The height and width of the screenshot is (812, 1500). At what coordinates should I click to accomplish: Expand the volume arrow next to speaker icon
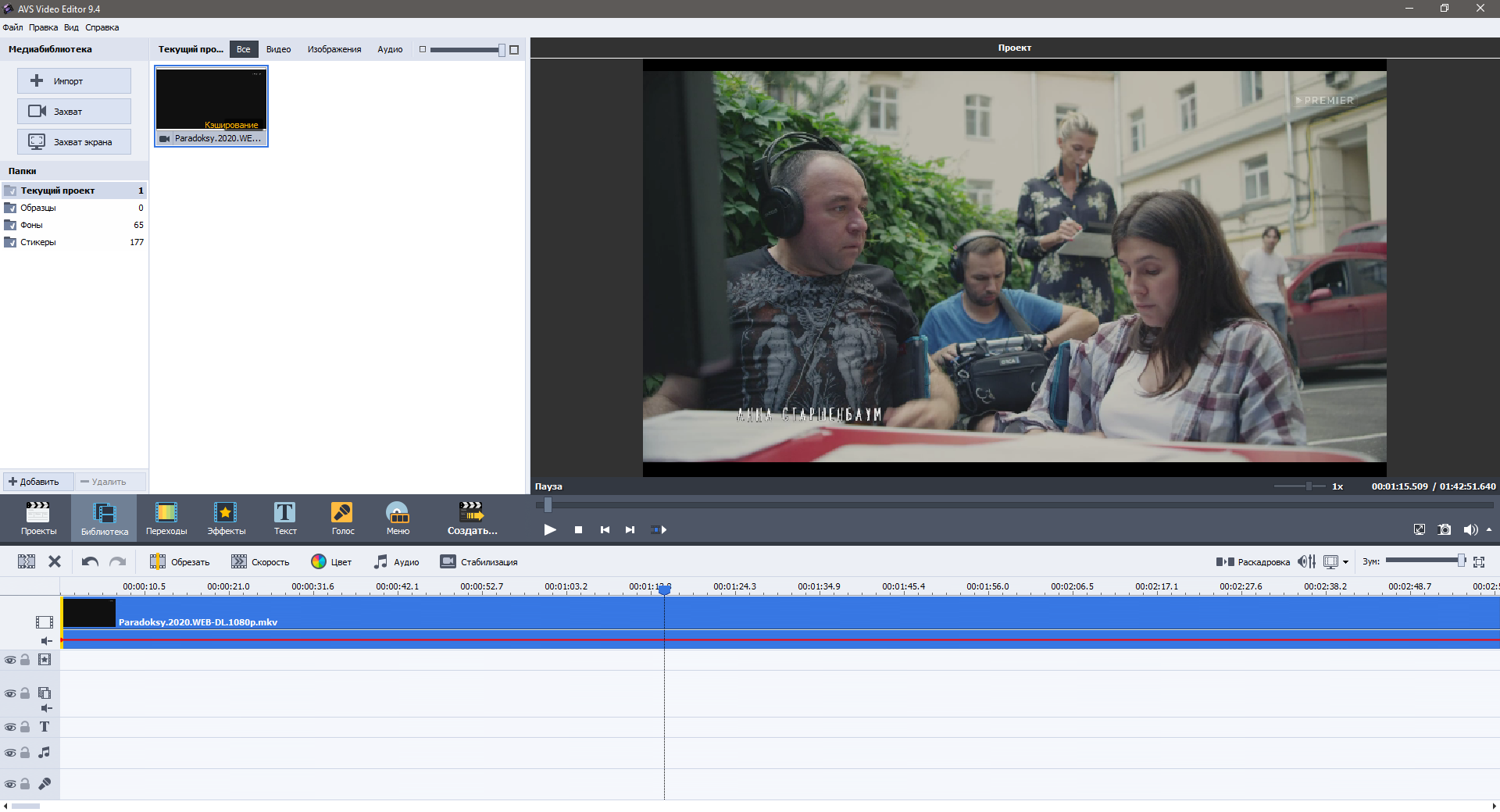[x=1489, y=529]
